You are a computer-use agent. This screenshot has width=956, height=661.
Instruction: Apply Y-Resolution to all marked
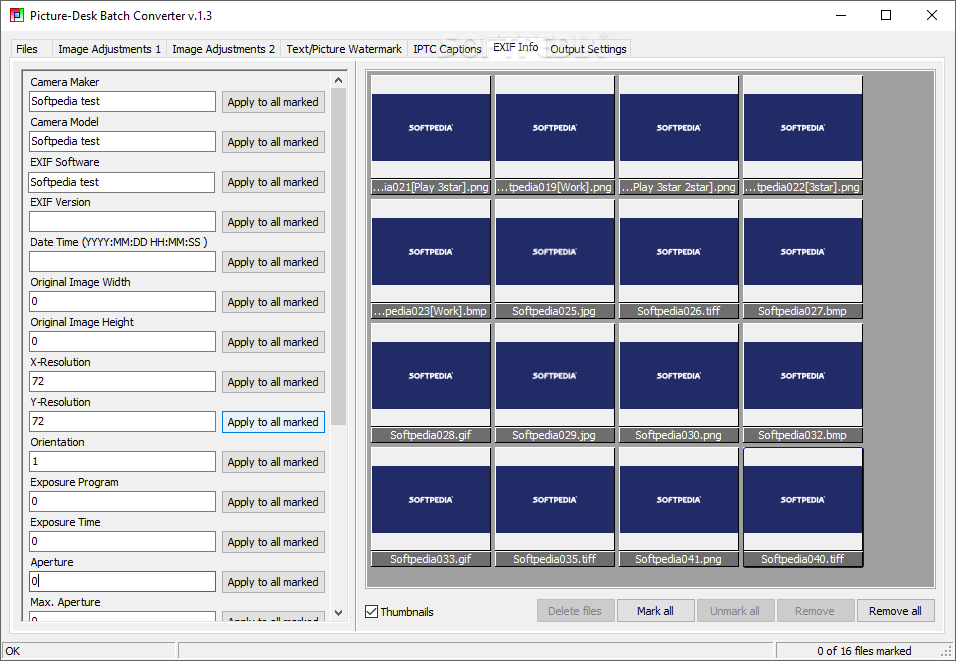pos(273,422)
